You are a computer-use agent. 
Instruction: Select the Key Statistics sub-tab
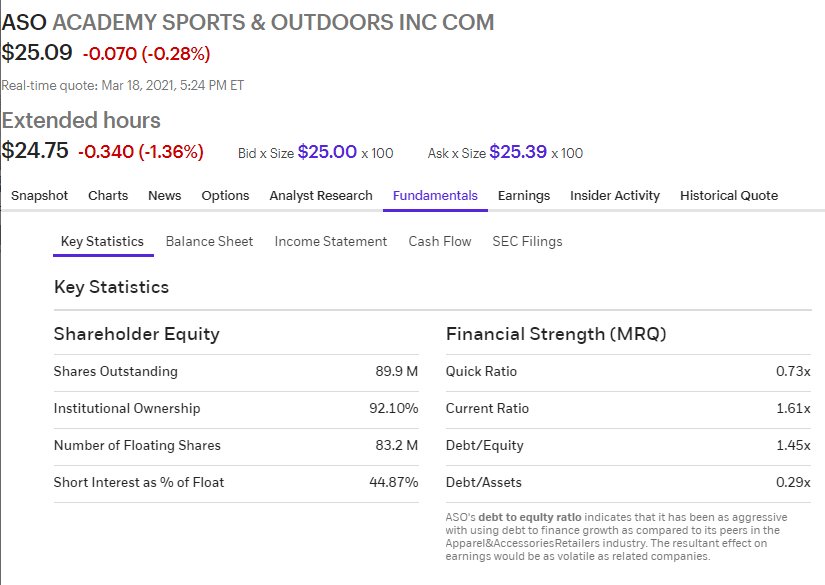pos(102,241)
